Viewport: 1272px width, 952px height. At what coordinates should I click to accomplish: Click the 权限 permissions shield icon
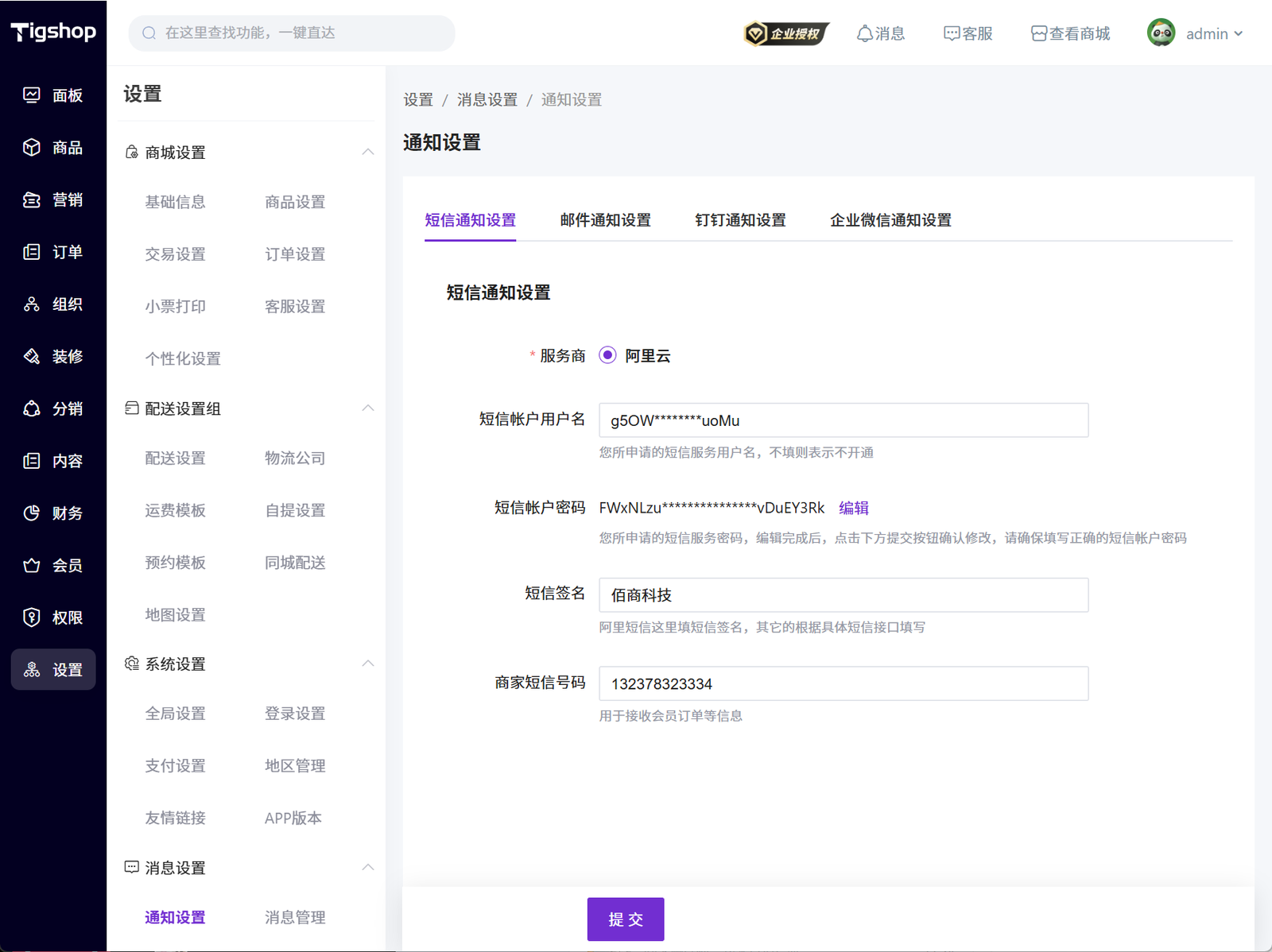point(32,617)
